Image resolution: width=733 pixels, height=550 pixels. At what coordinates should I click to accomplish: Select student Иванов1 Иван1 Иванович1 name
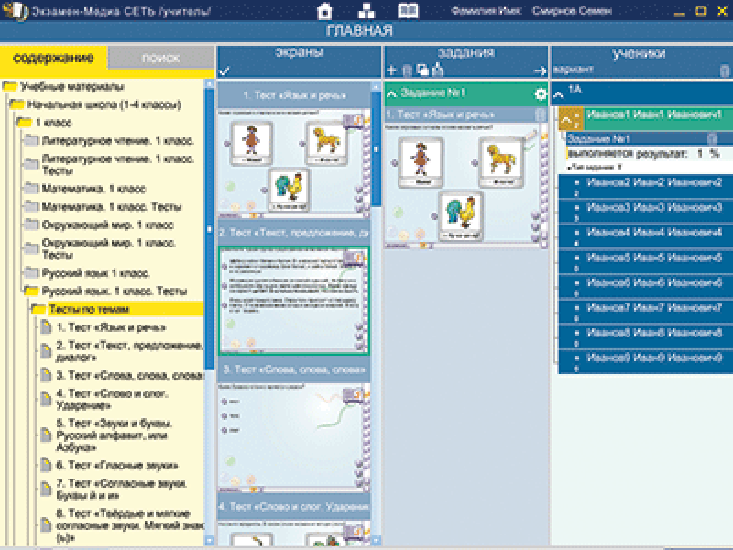pyautogui.click(x=654, y=114)
